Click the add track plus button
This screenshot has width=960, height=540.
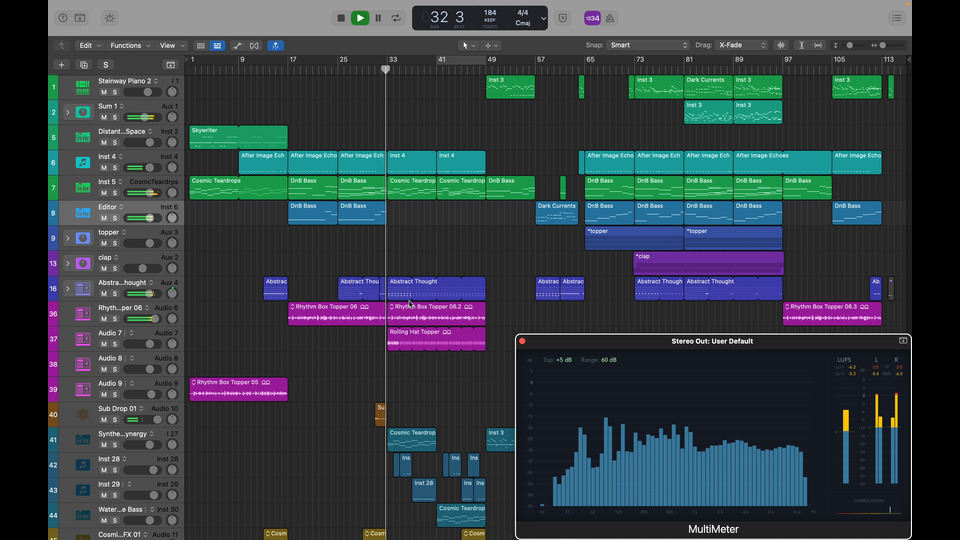pyautogui.click(x=61, y=65)
